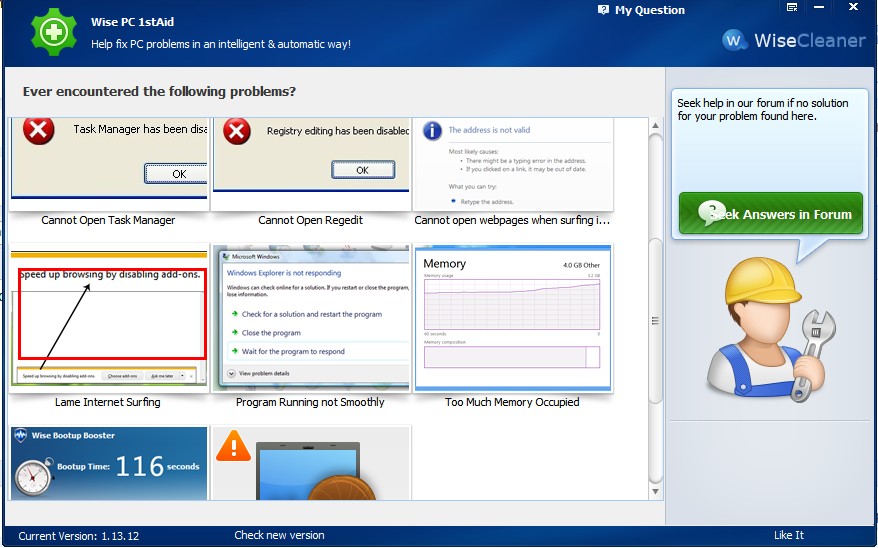Select the Cannot open webpages thumbnail

(512, 164)
